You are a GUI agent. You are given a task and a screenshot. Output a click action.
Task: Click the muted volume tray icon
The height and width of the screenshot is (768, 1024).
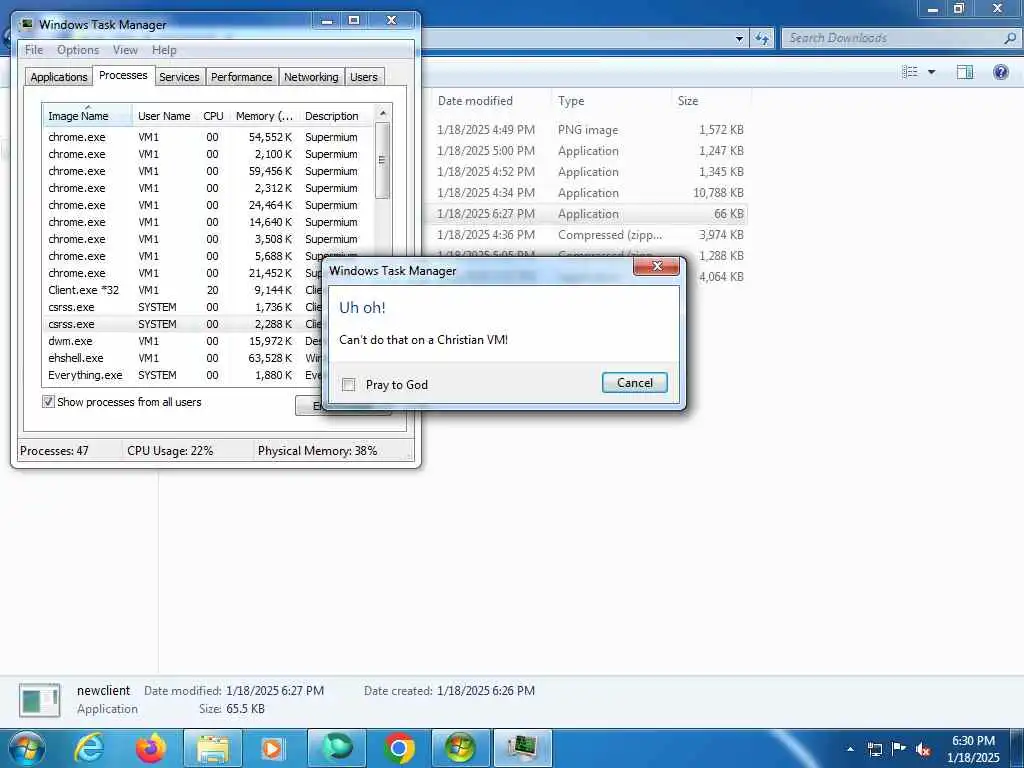pyautogui.click(x=923, y=749)
